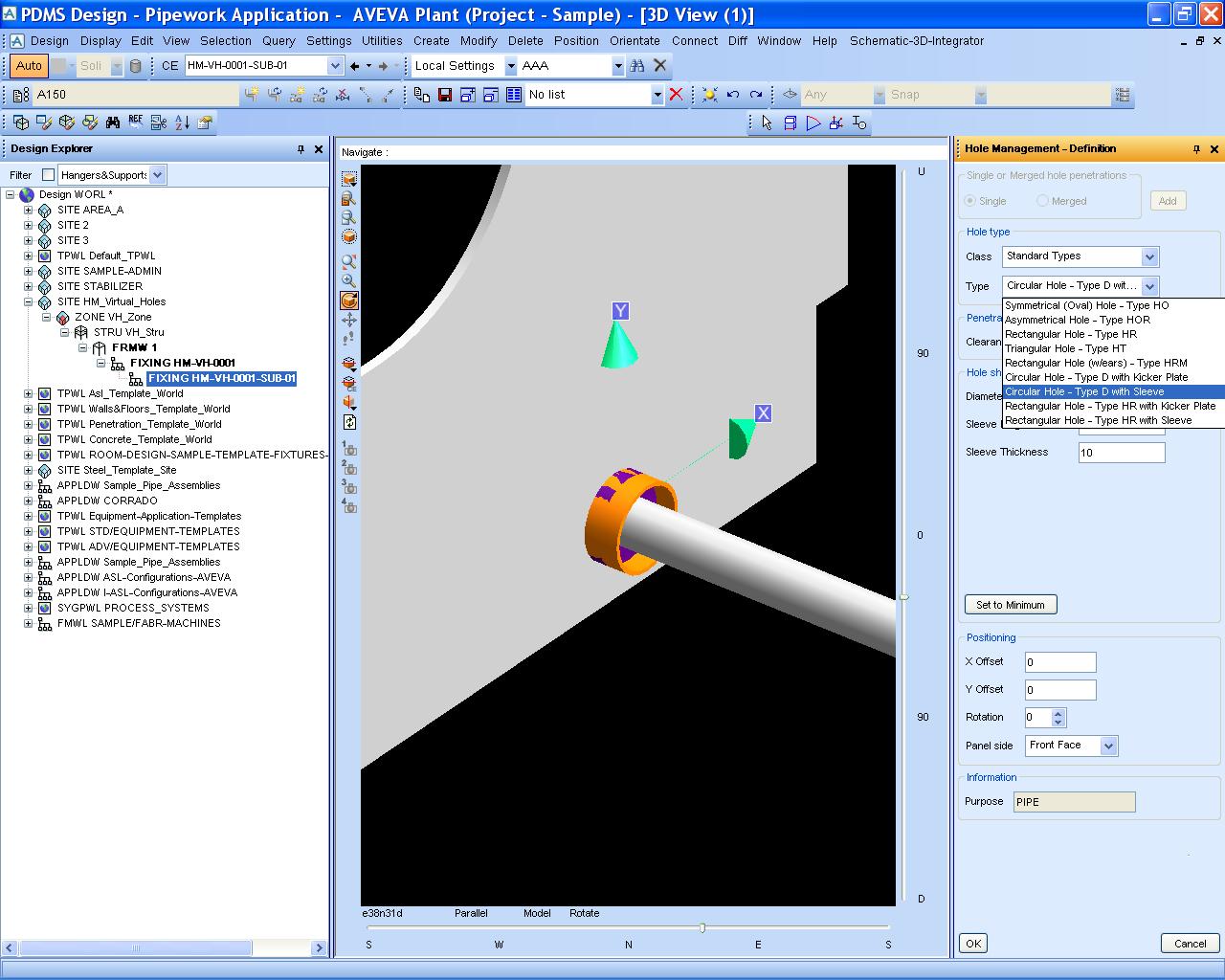Click the undo arrow icon

(x=733, y=95)
